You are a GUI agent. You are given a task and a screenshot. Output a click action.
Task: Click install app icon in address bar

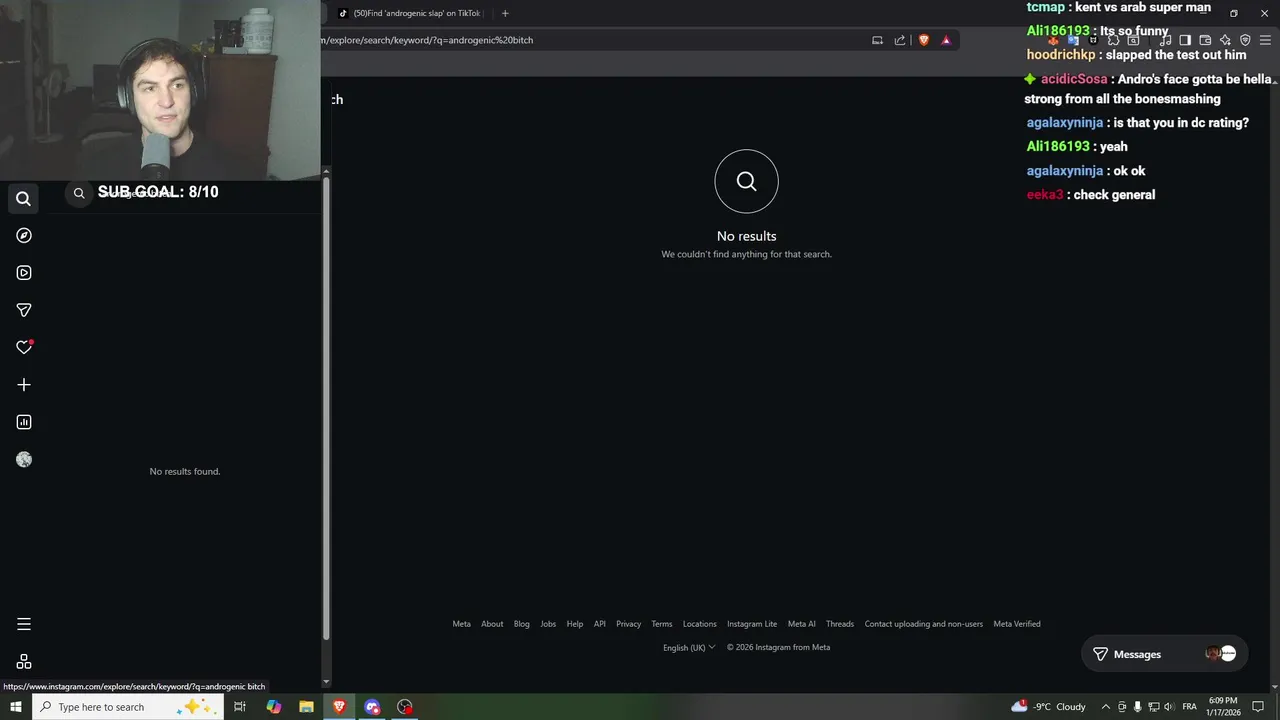(x=877, y=40)
